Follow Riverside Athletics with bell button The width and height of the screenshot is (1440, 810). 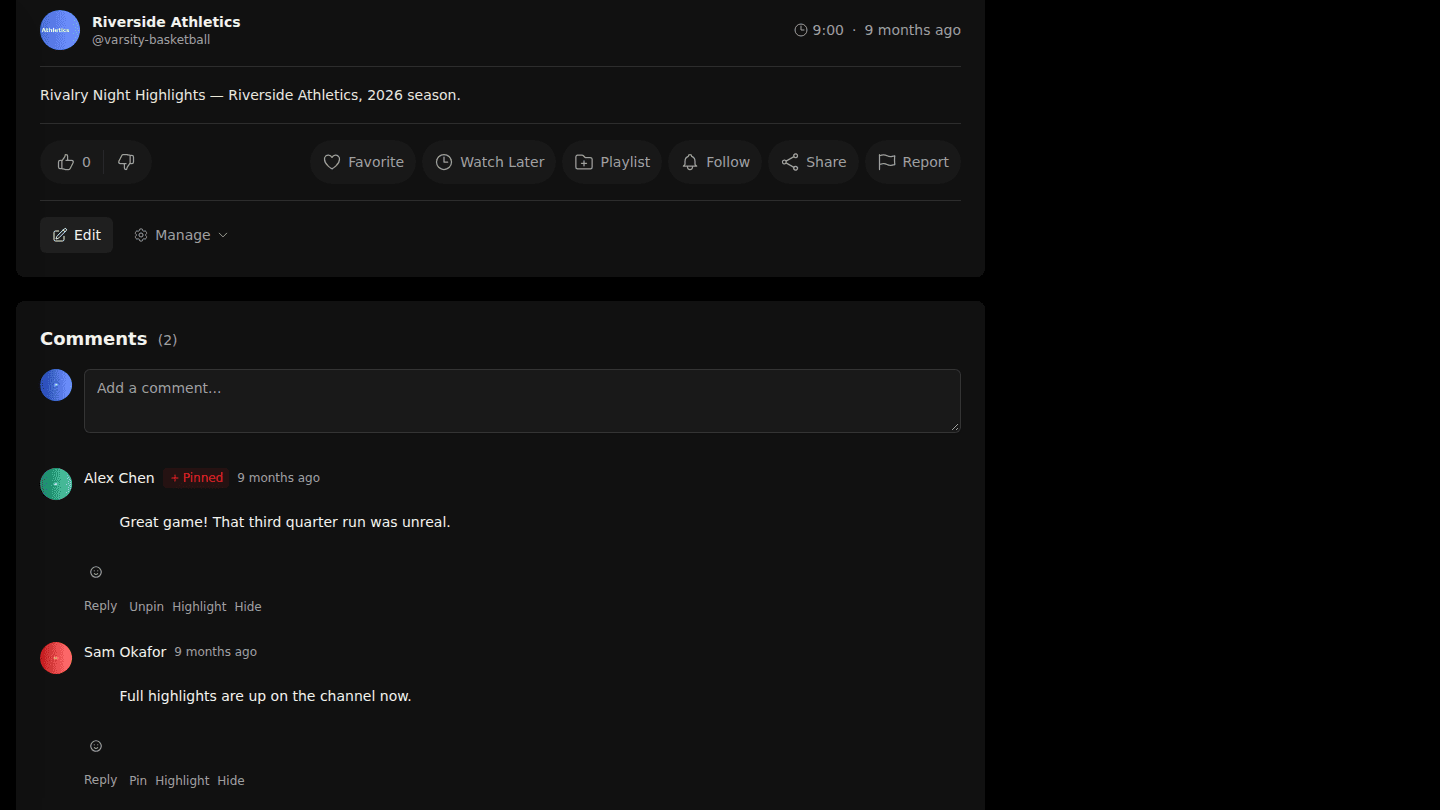(x=715, y=162)
